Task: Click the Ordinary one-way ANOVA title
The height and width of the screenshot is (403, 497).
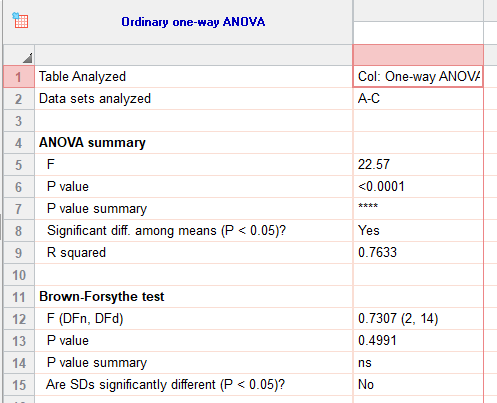Action: tap(193, 22)
